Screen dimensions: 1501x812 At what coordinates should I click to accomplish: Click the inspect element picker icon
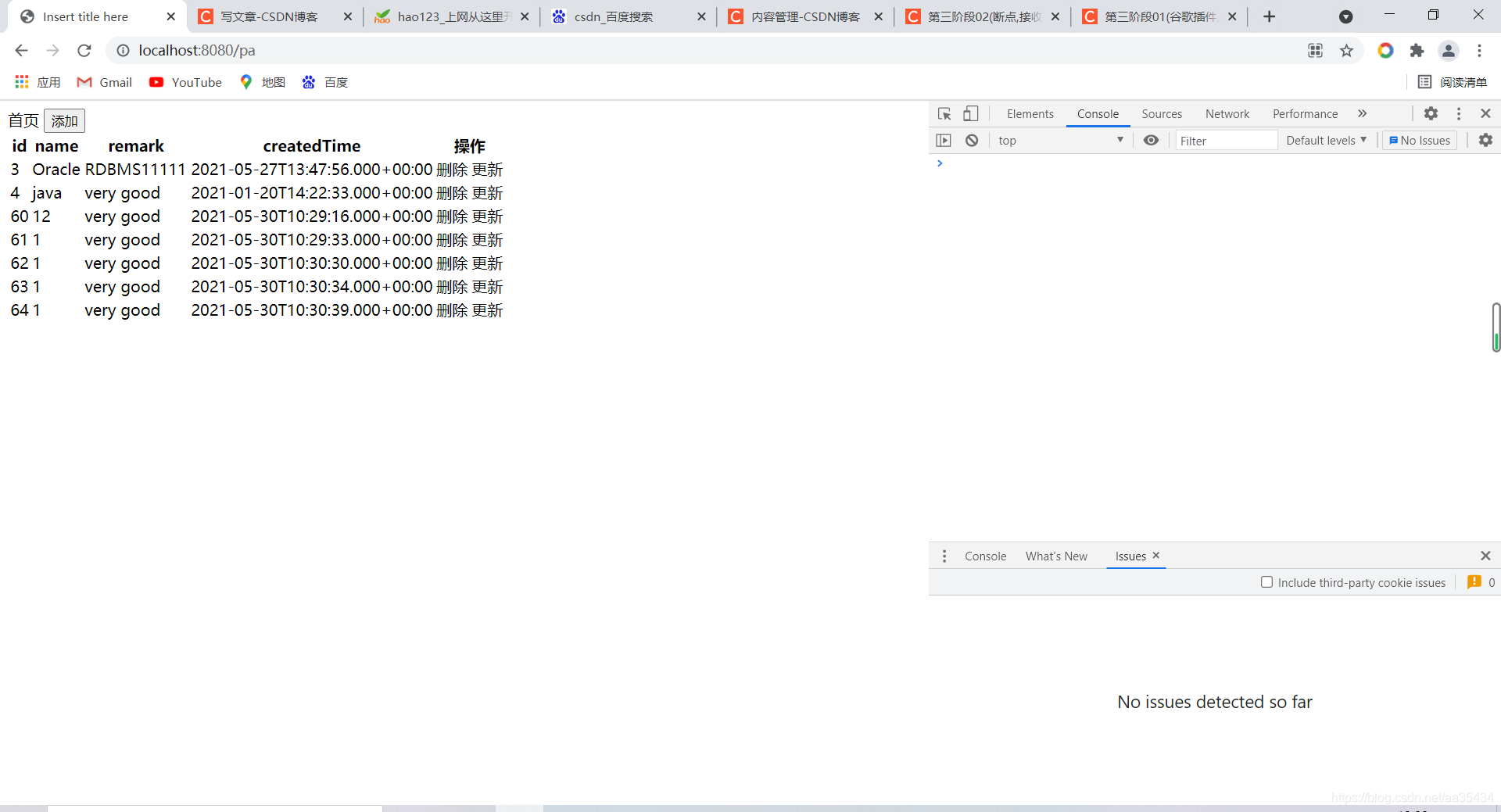pos(944,114)
